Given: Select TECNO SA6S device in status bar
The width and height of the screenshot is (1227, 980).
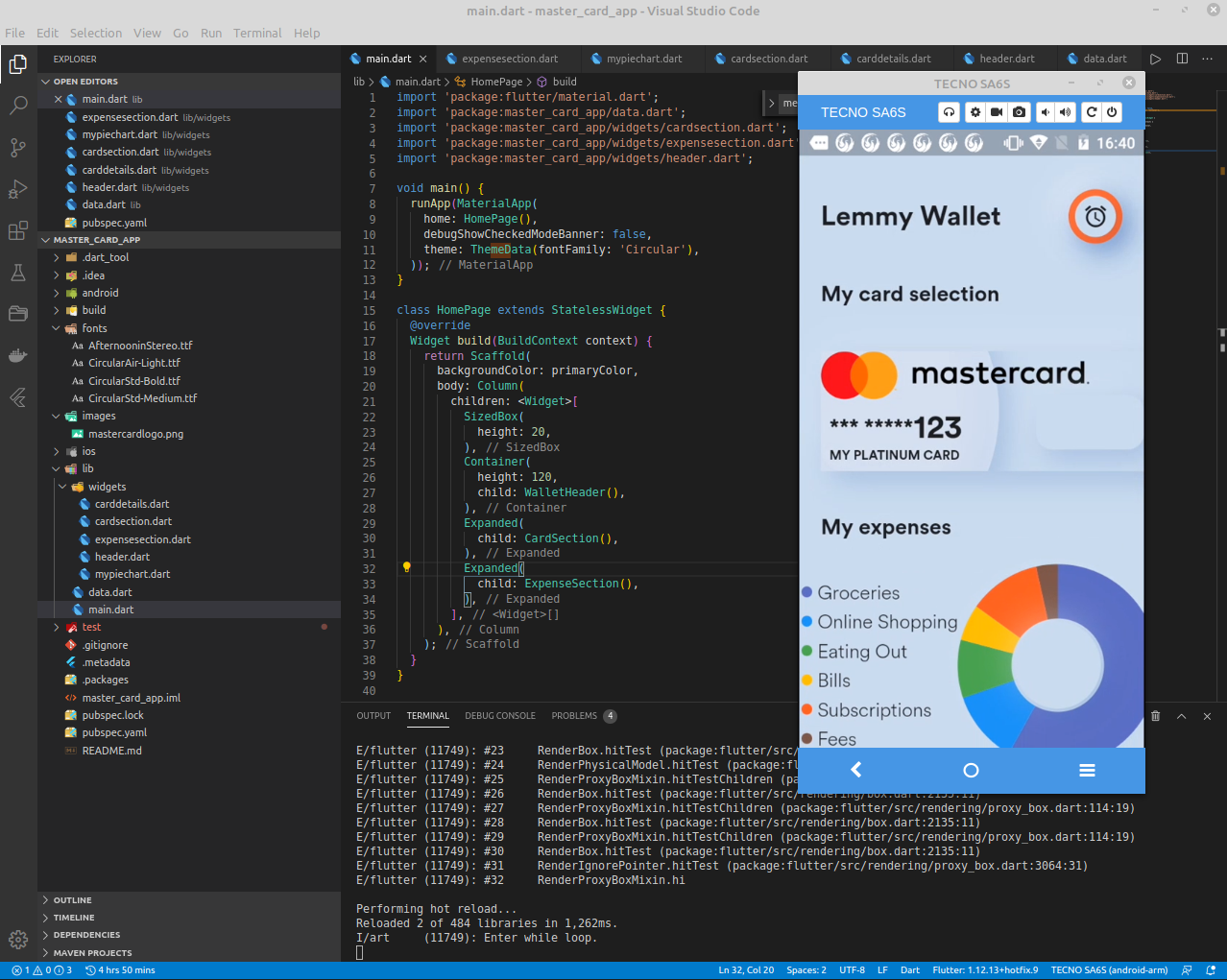Looking at the screenshot, I should click(x=1109, y=970).
